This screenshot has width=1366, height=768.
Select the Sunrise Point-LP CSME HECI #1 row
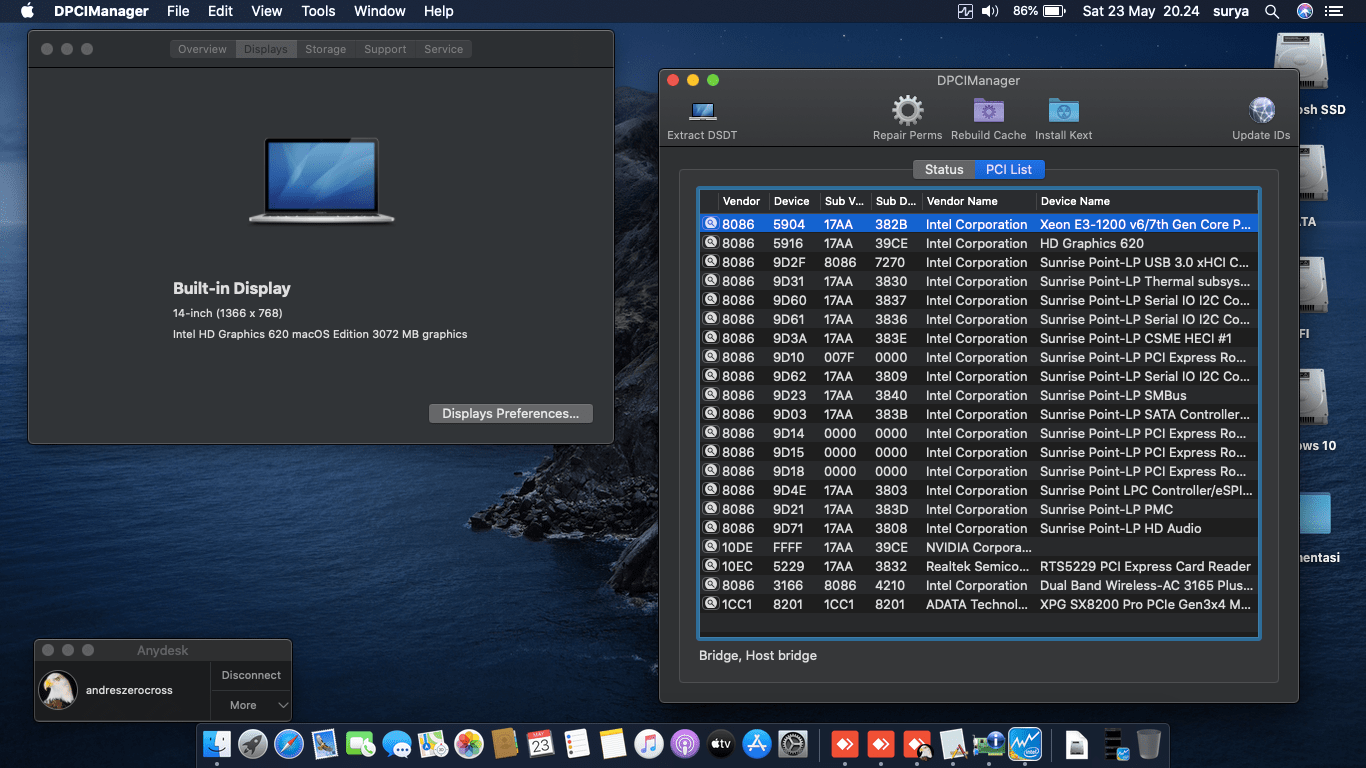(978, 338)
